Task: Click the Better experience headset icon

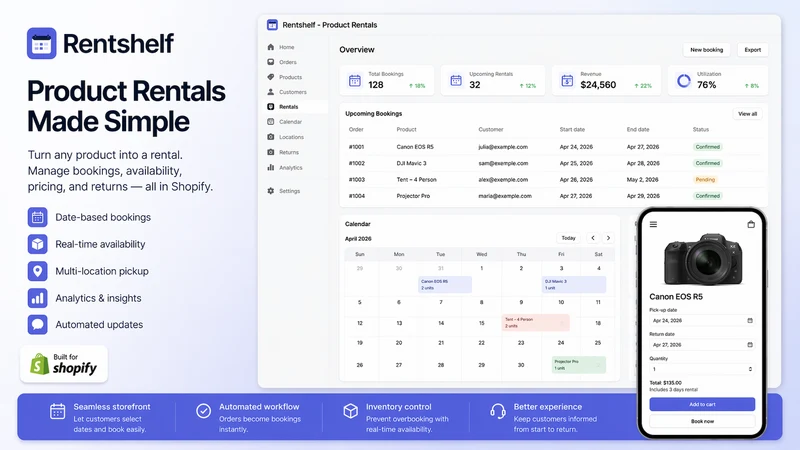Action: (498, 411)
